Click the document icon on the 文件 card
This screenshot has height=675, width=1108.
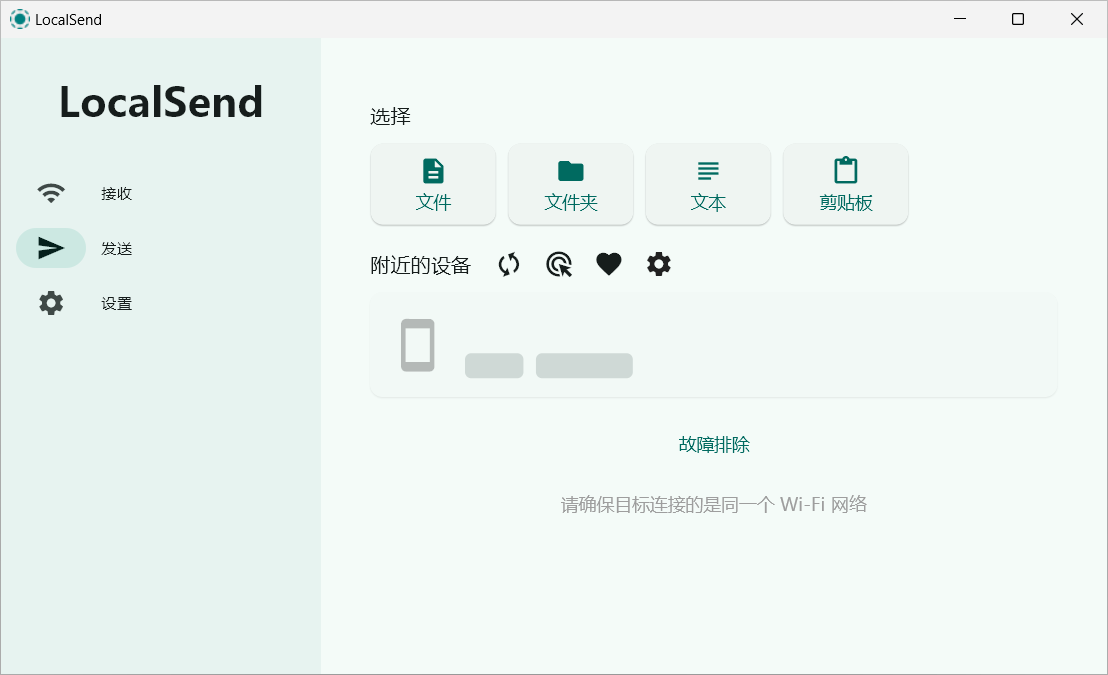click(433, 172)
